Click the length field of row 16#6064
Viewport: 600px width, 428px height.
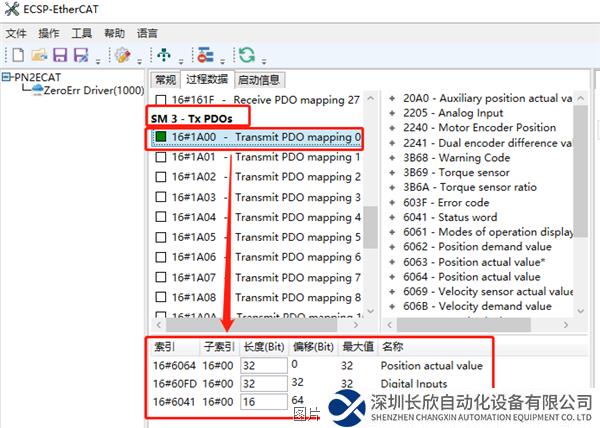tap(262, 366)
